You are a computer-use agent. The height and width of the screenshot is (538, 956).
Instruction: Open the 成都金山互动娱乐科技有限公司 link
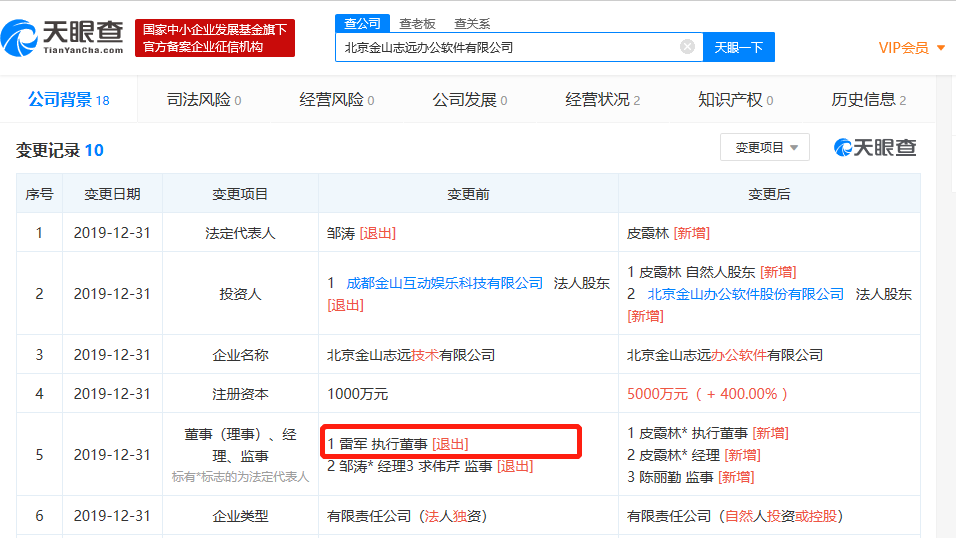(x=444, y=283)
